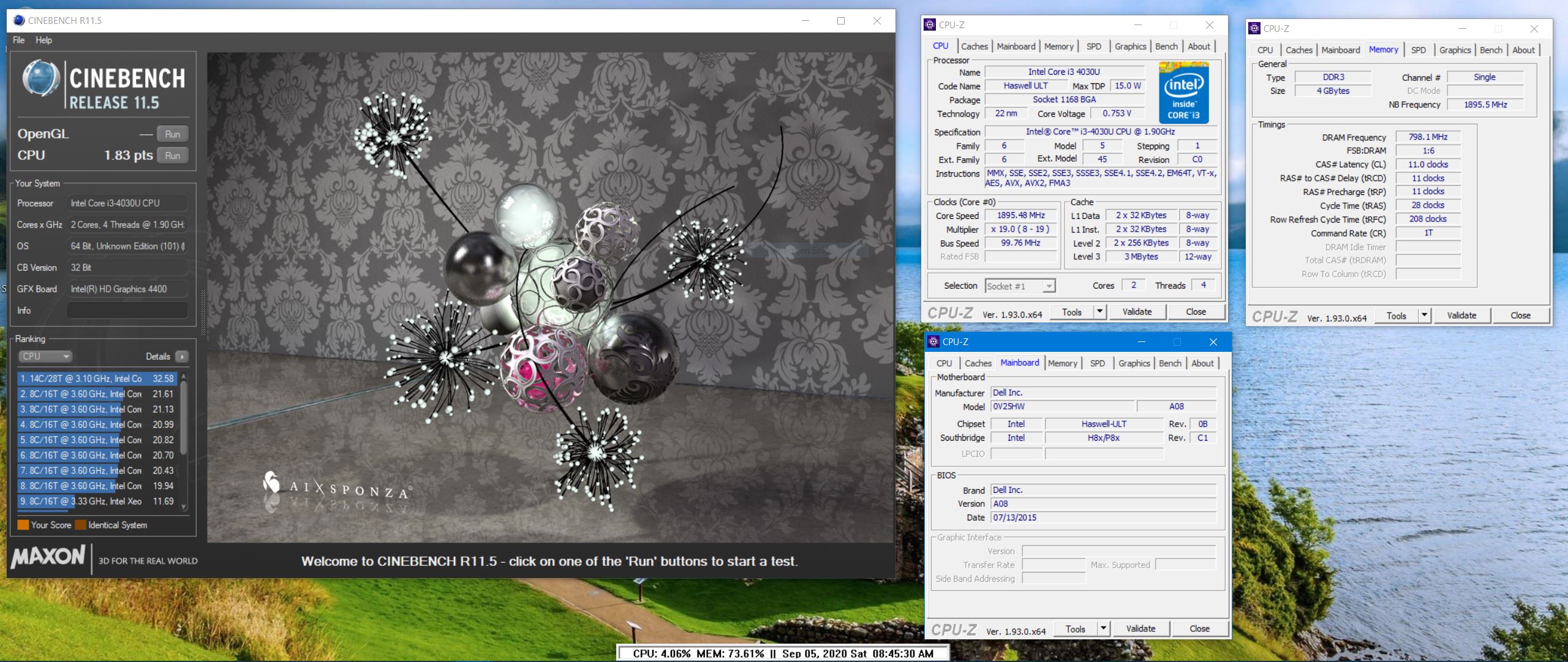Viewport: 1568px width, 662px height.
Task: Click the CPU and MEM status overlay bar
Action: (x=783, y=653)
